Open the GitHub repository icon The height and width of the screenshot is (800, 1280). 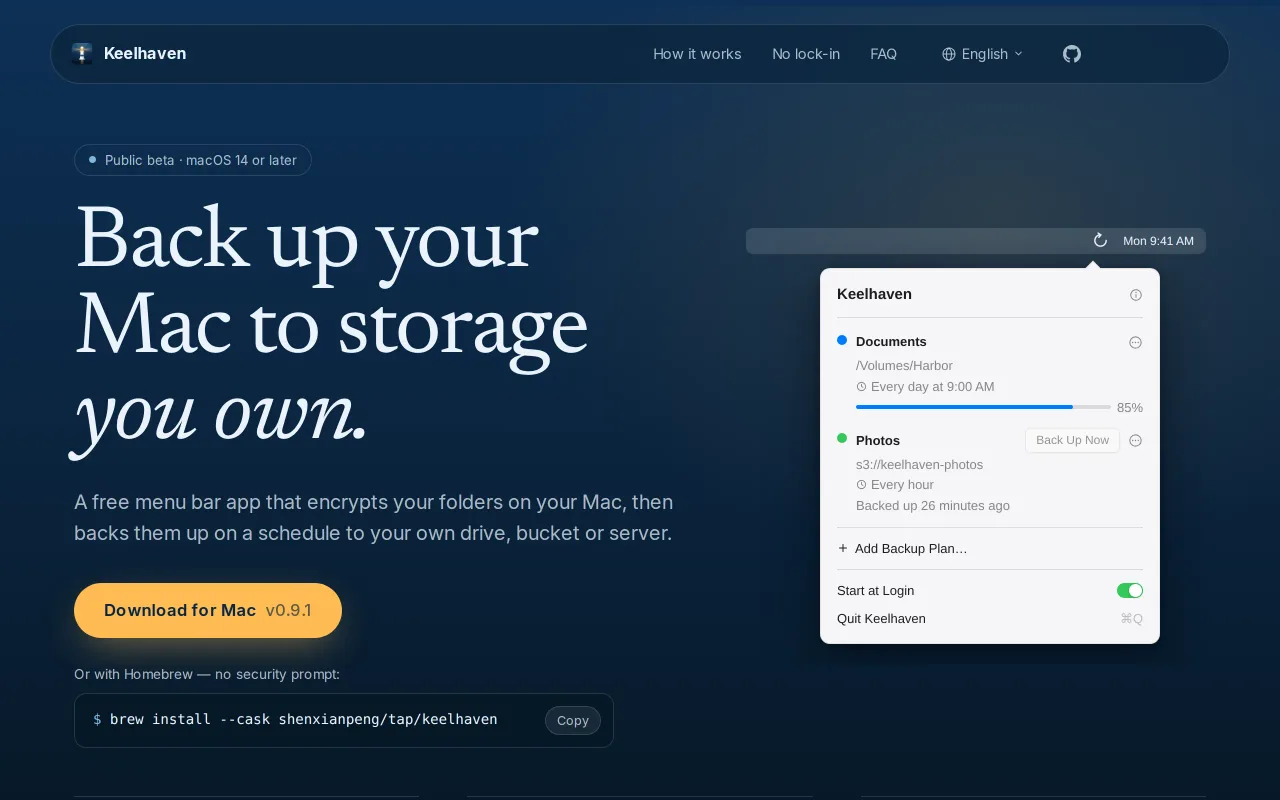point(1072,54)
